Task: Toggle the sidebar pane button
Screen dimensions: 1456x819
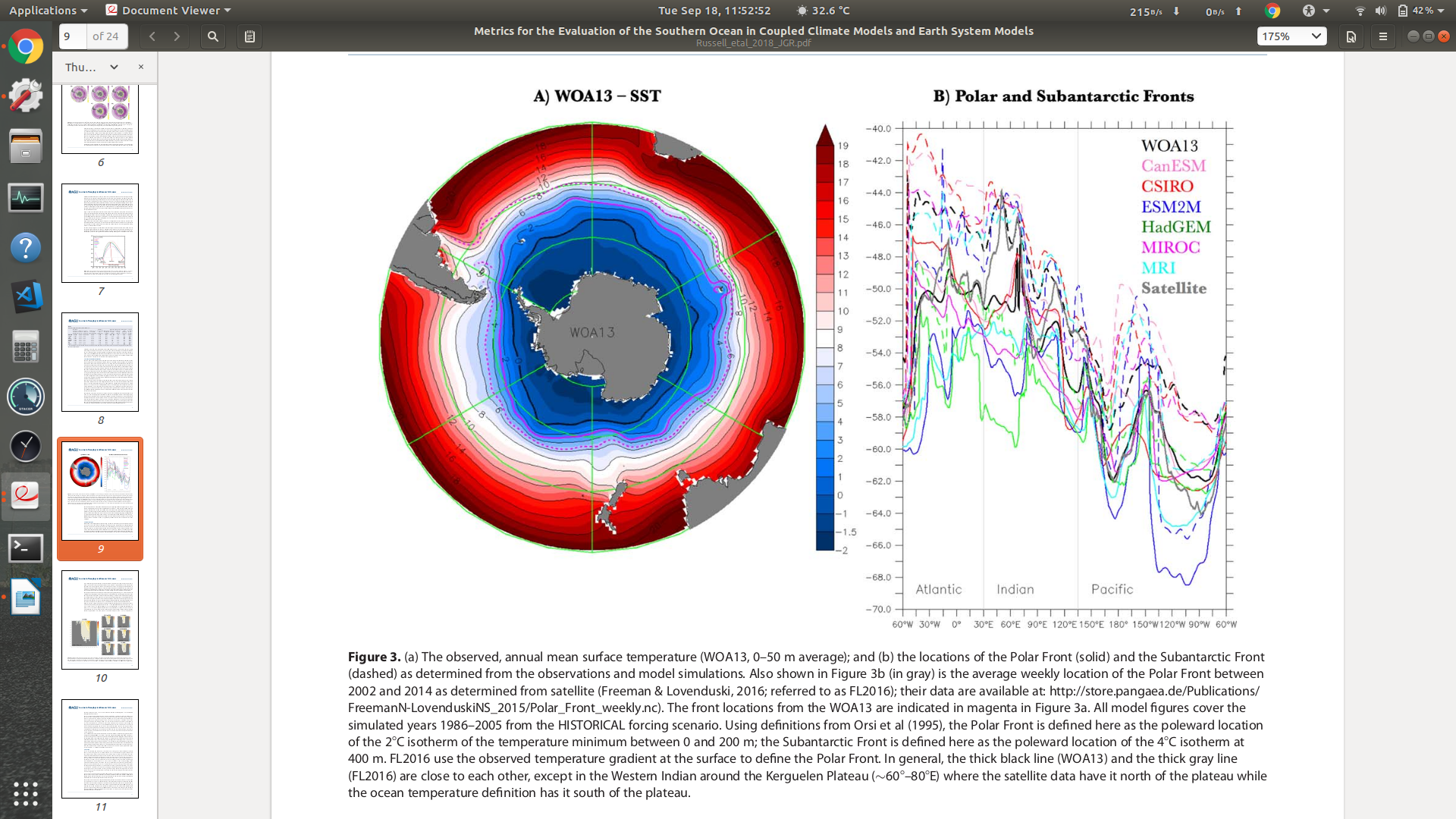Action: tap(249, 36)
